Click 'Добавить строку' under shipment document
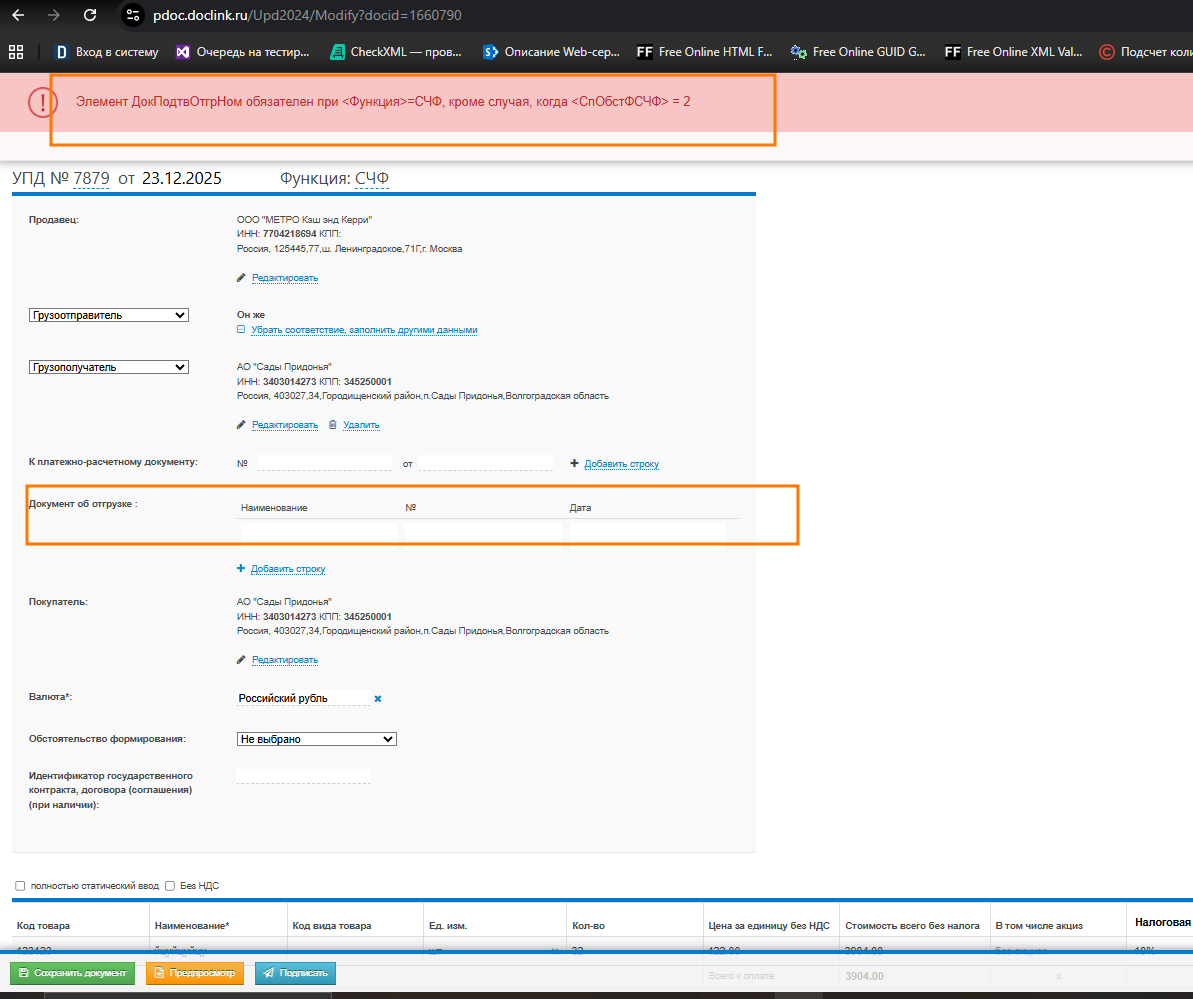The width and height of the screenshot is (1193, 999). coord(288,569)
